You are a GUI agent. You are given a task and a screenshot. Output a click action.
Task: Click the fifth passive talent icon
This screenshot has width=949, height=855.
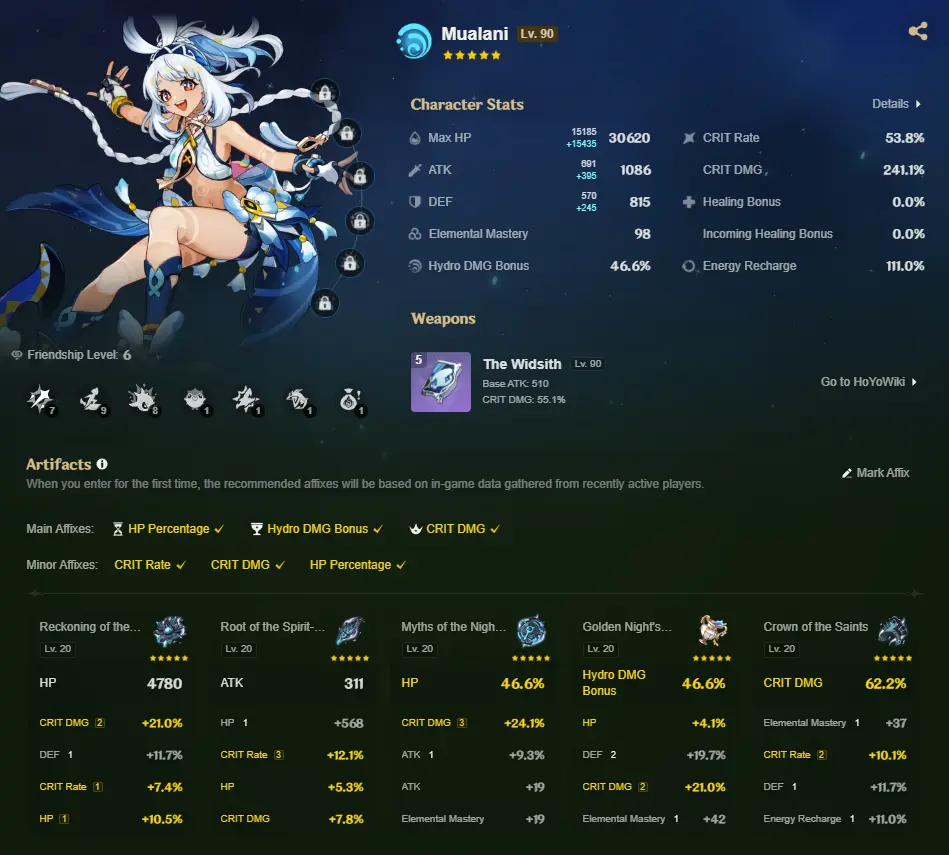[x=246, y=399]
